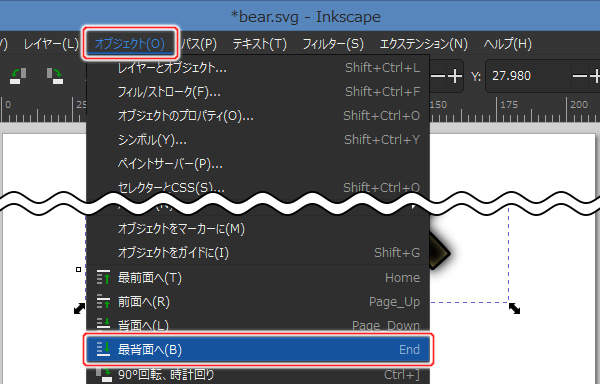Choose ペイントサーバー(P)... menu entry
This screenshot has width=600, height=384.
[x=258, y=164]
